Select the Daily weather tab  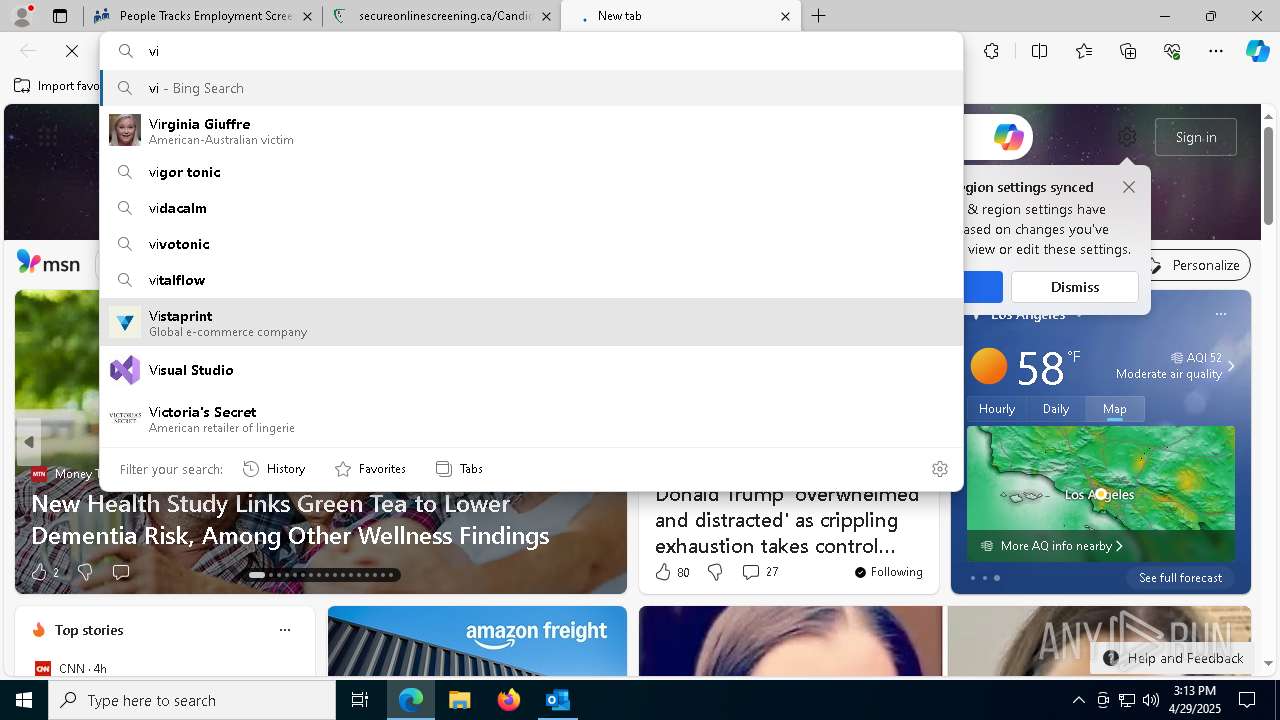point(1056,409)
